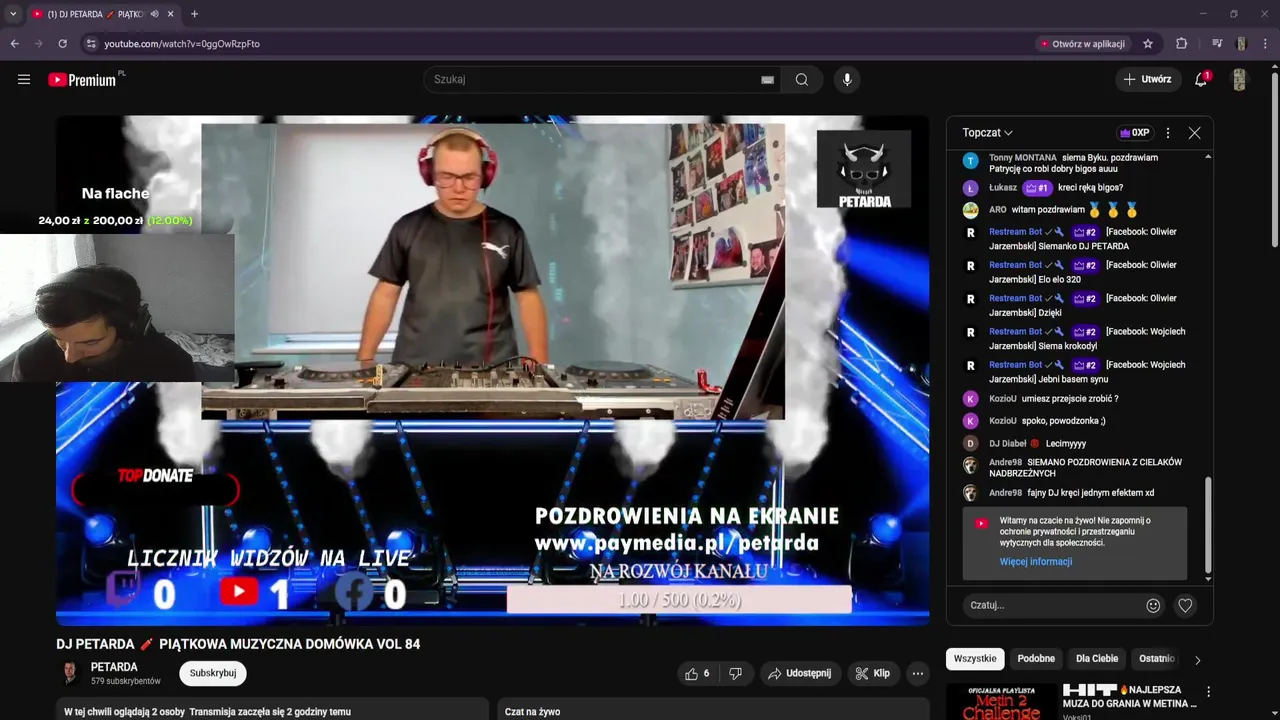
Task: Open the tab search dropdown arrow
Action: click(x=12, y=14)
